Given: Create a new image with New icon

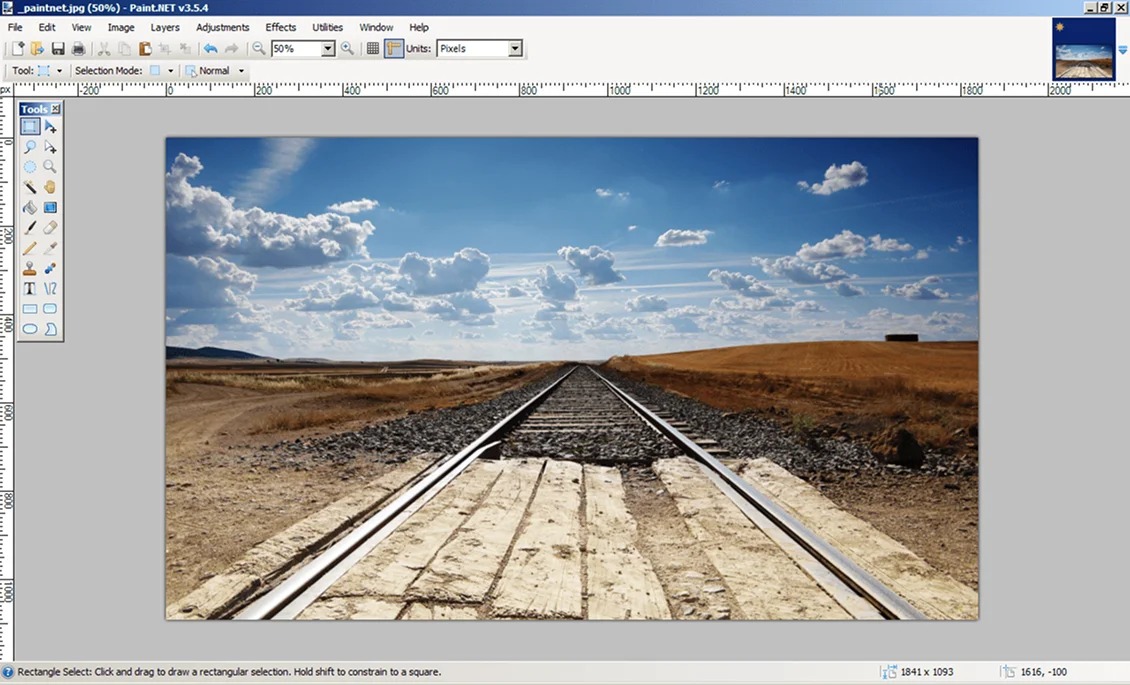Looking at the screenshot, I should tap(17, 48).
